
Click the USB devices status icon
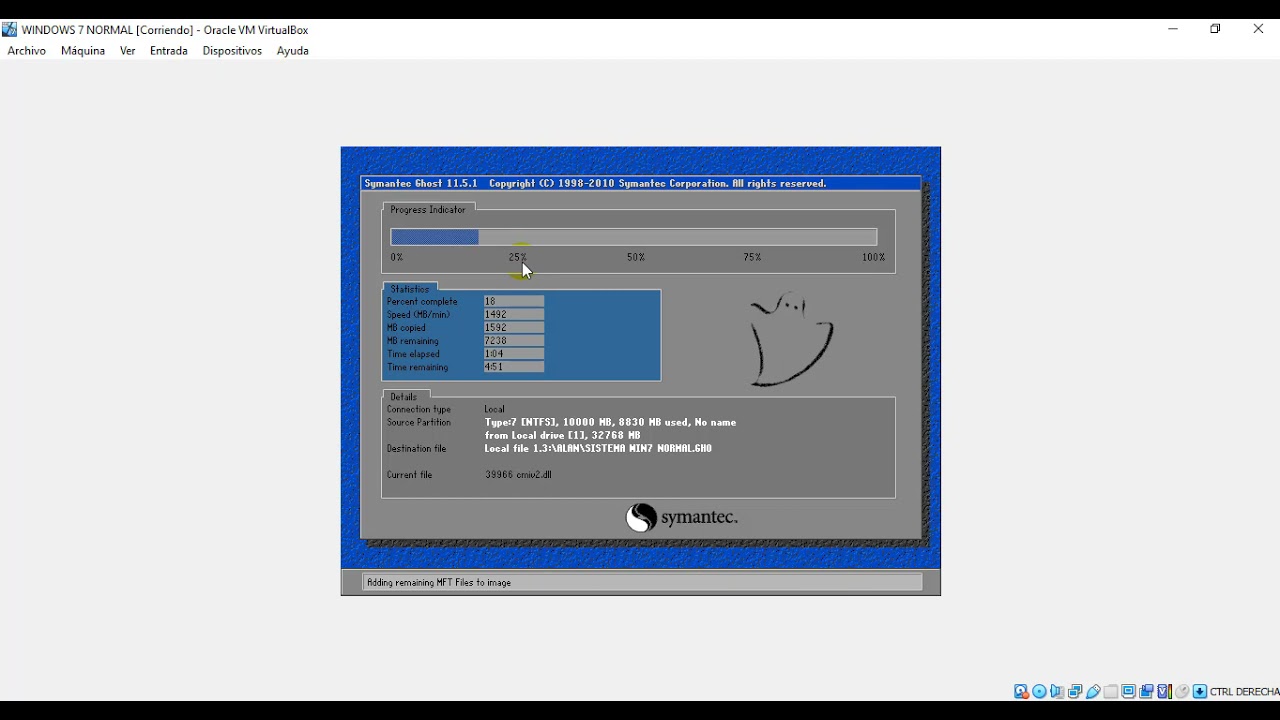coord(1093,691)
